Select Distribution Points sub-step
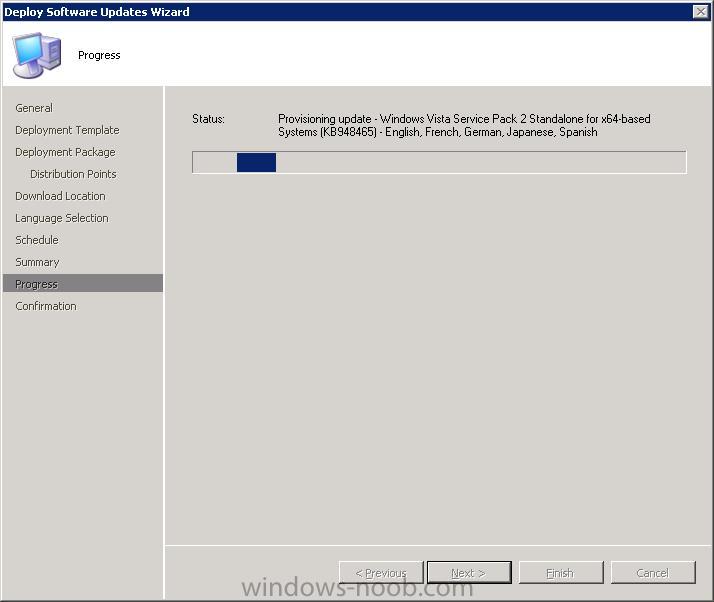This screenshot has height=602, width=714. tap(73, 174)
